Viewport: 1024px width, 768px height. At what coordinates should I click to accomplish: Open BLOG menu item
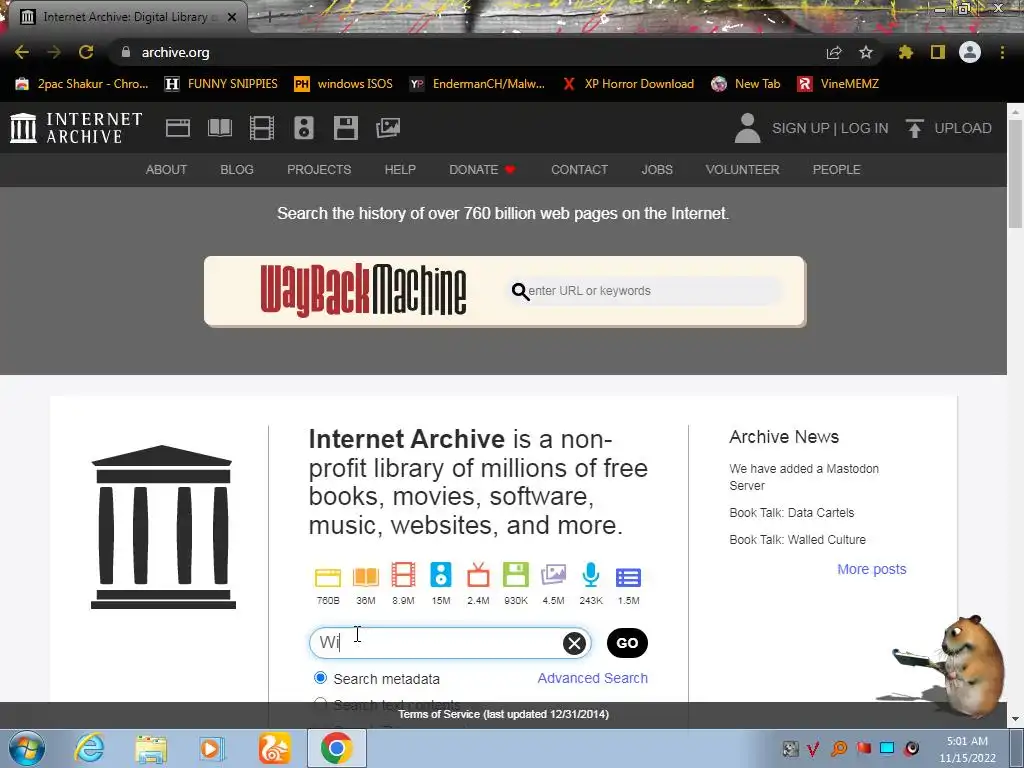tap(236, 170)
